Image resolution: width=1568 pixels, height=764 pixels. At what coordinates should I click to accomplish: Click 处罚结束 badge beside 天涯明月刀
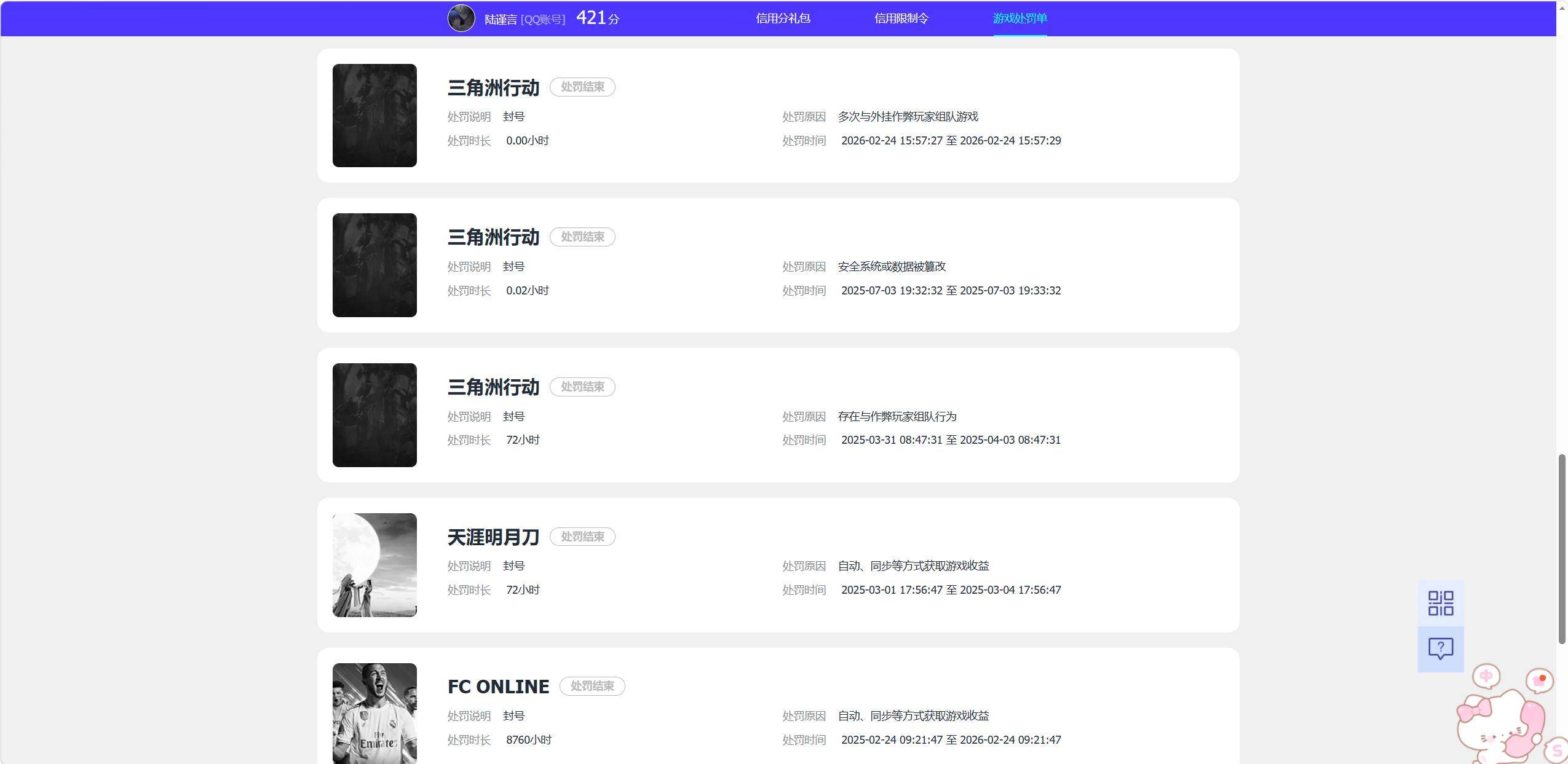[582, 537]
